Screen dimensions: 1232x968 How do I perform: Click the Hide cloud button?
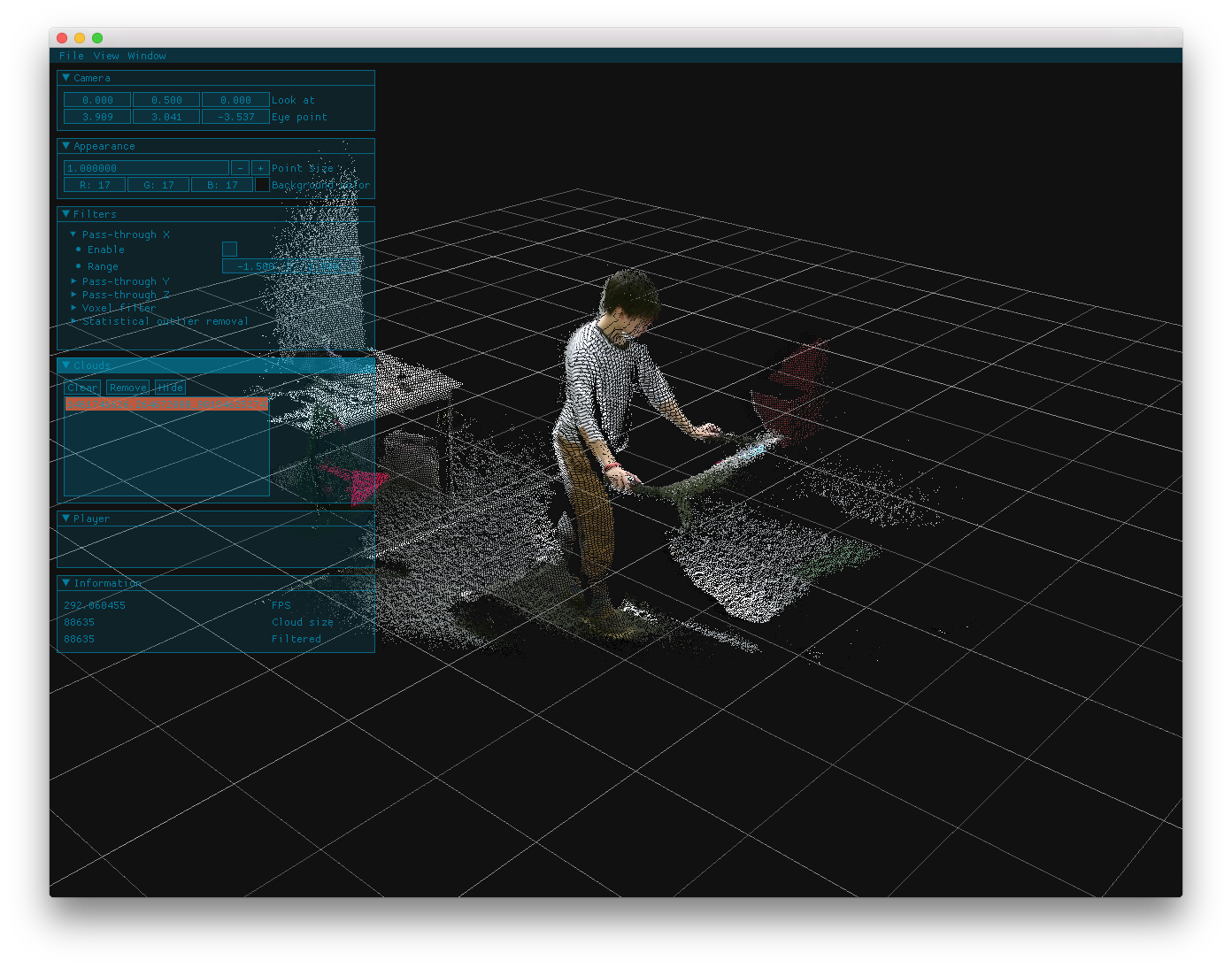(170, 388)
